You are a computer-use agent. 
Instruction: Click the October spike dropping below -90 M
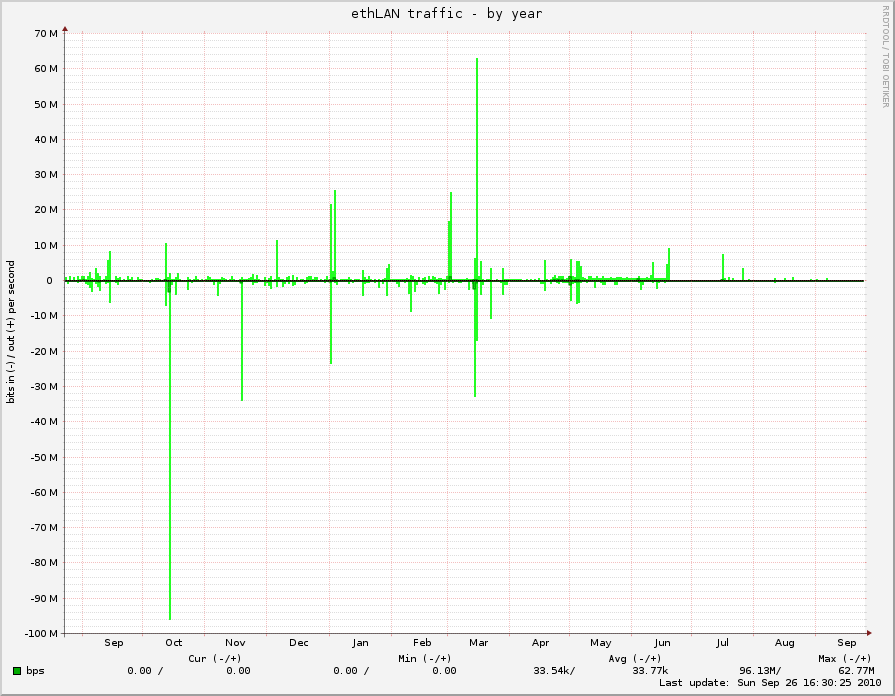pos(170,451)
